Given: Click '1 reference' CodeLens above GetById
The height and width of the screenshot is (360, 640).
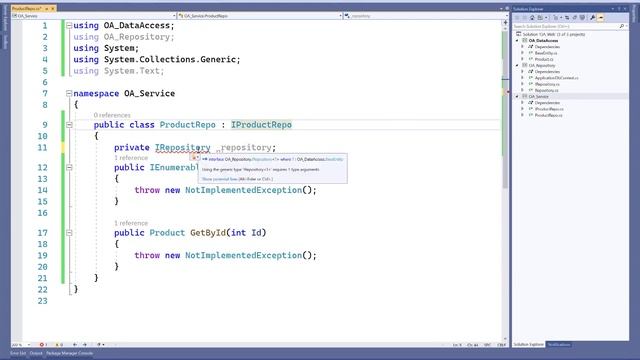Looking at the screenshot, I should (131, 223).
